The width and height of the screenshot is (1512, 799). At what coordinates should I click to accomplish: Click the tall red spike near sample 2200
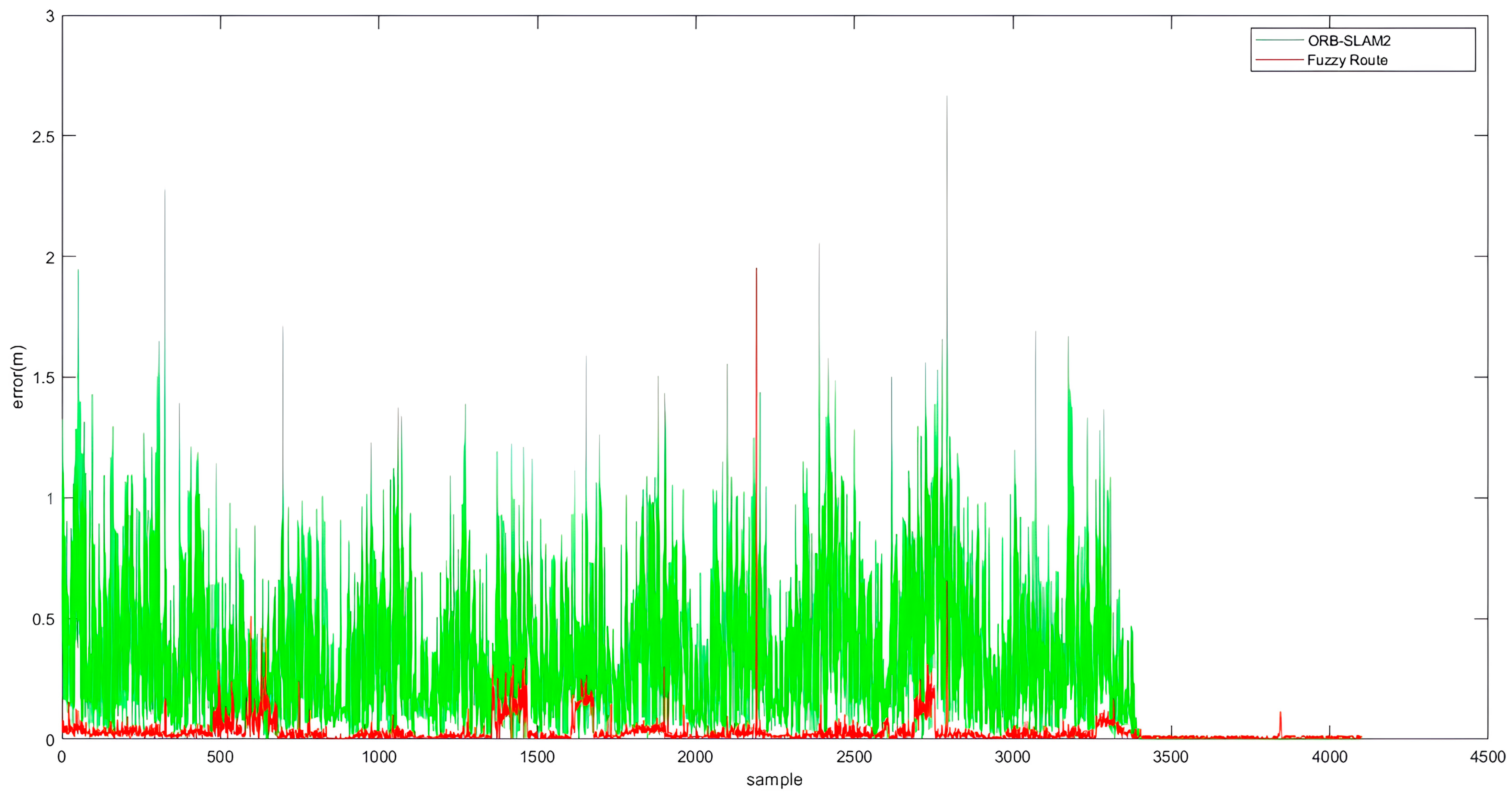(x=756, y=271)
